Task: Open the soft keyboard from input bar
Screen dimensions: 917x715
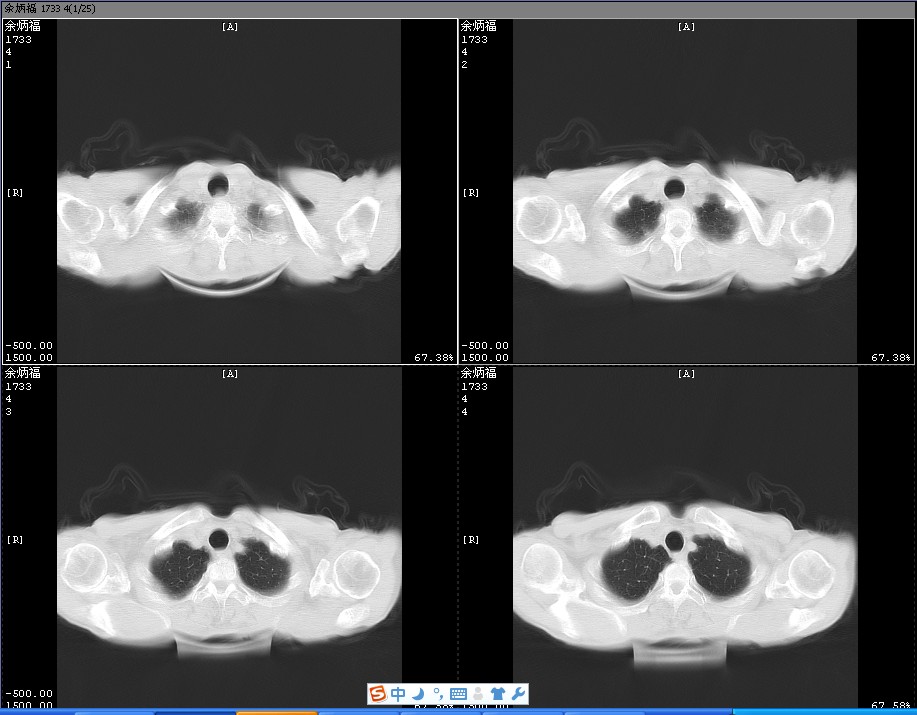Action: [x=458, y=694]
